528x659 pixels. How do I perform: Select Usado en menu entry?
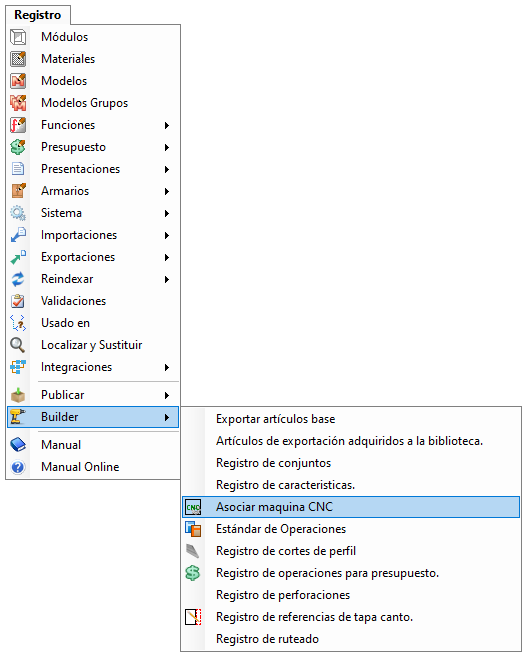pos(93,323)
